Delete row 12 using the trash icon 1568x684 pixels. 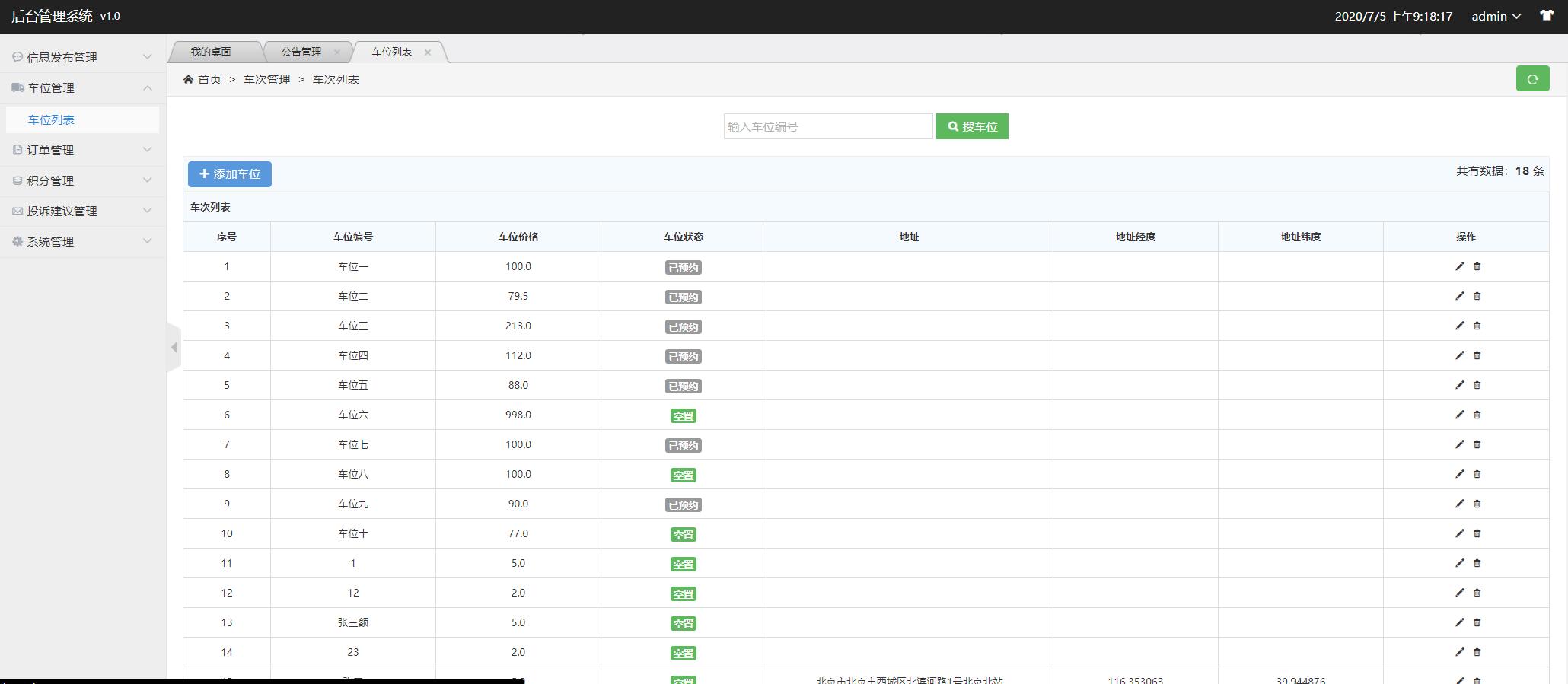tap(1477, 593)
